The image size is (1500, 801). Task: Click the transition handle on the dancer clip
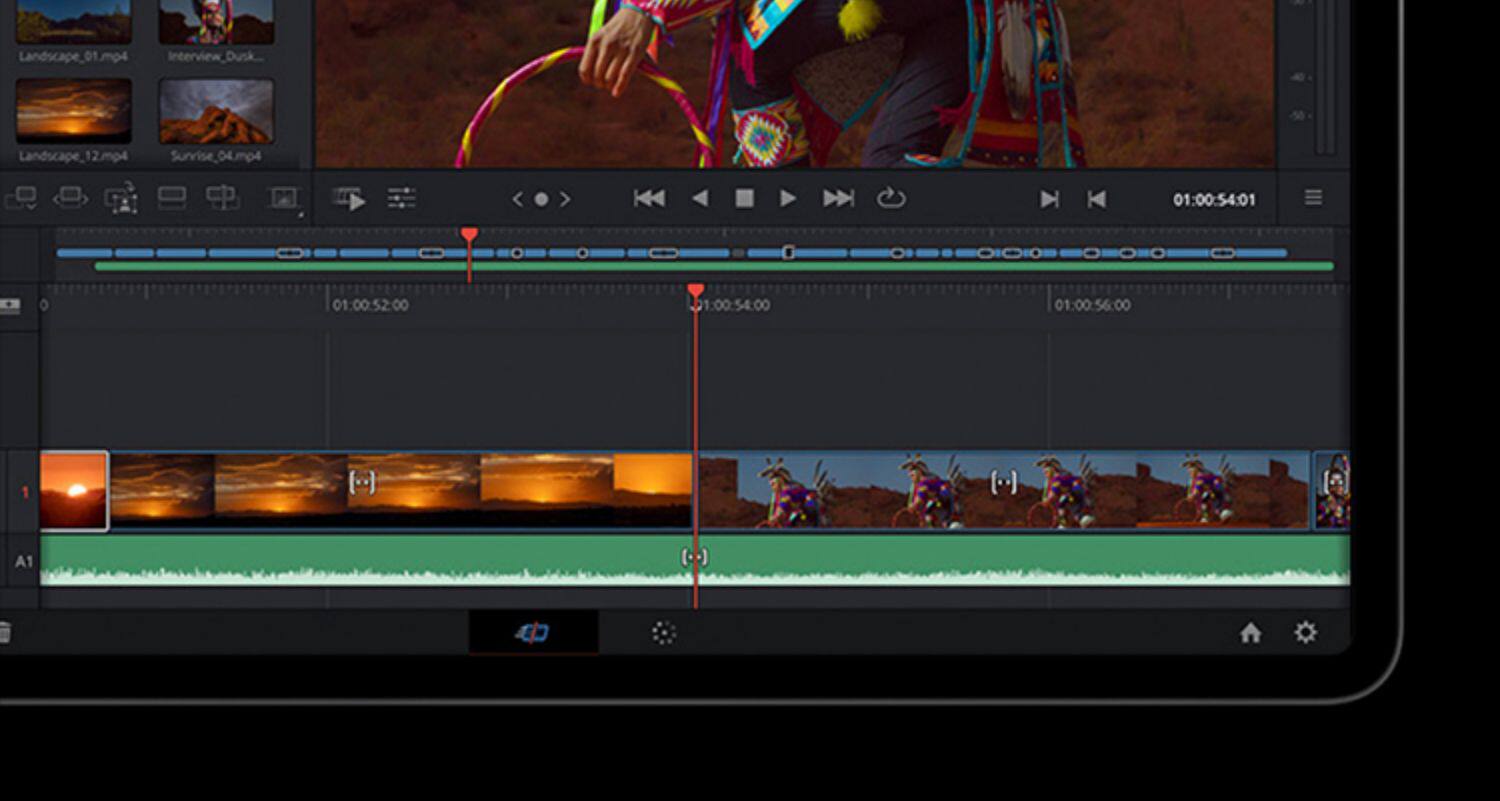pos(1003,482)
